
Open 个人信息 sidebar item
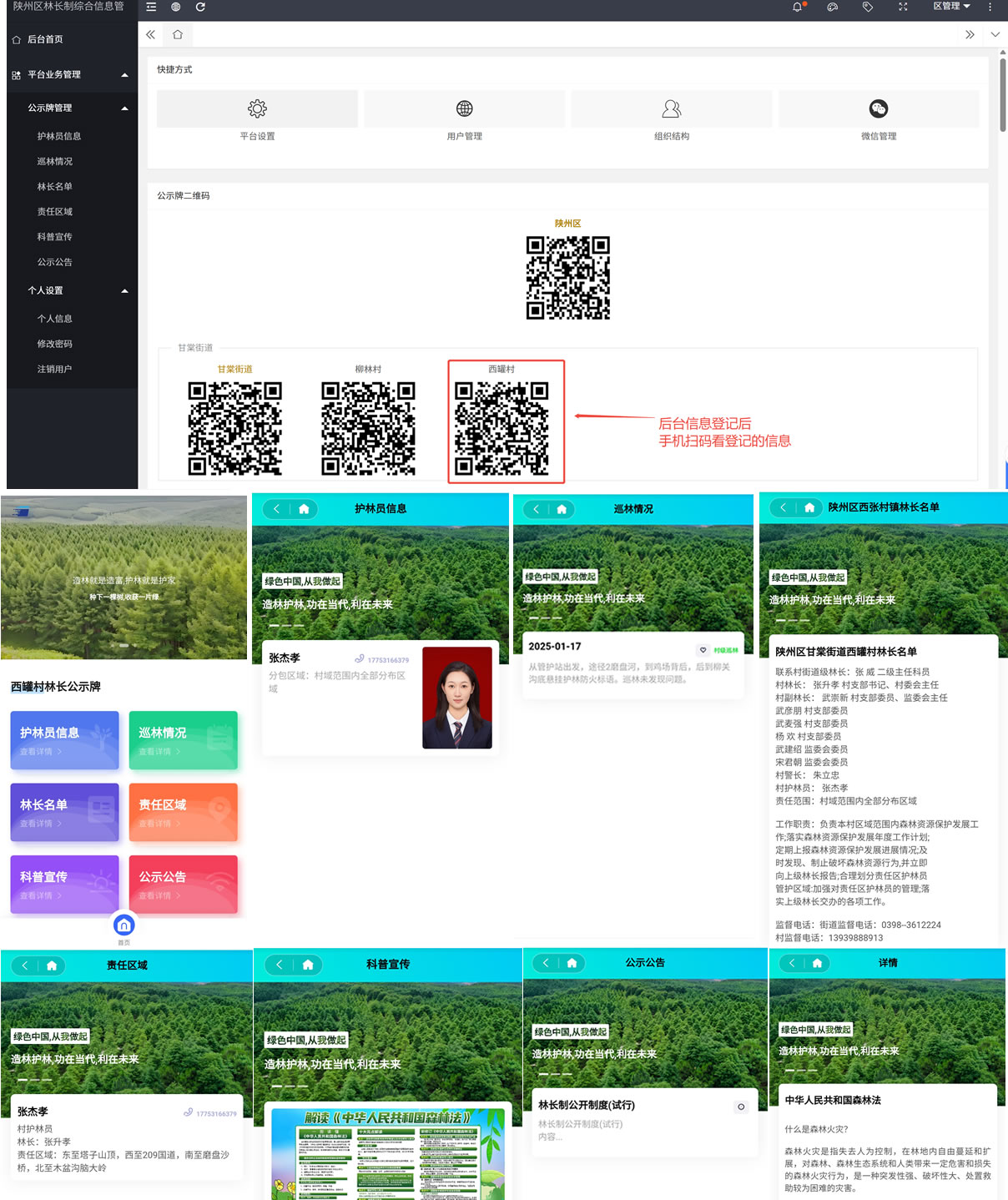[55, 318]
